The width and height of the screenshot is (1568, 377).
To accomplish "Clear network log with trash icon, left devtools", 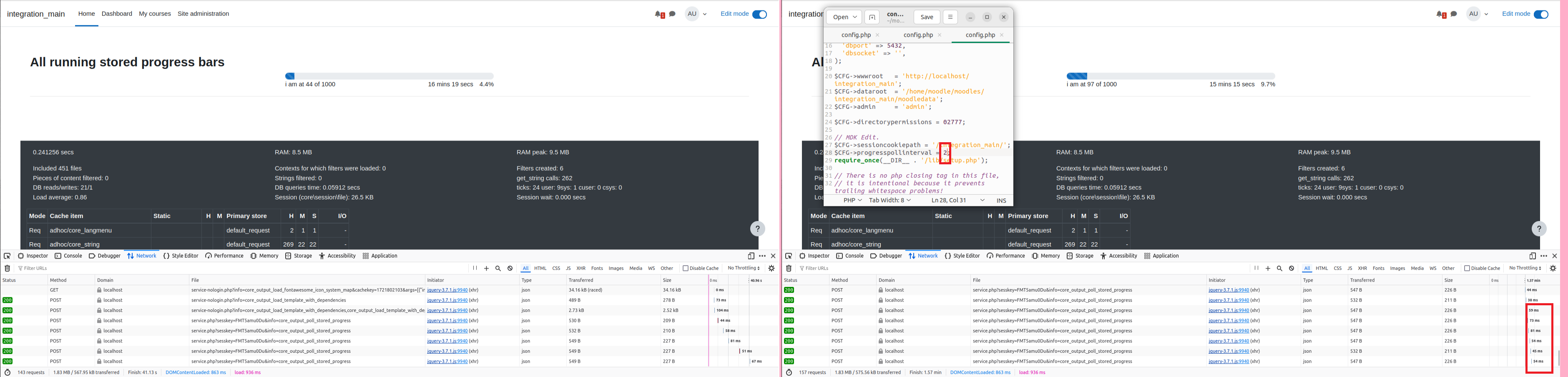I will 8,269.
